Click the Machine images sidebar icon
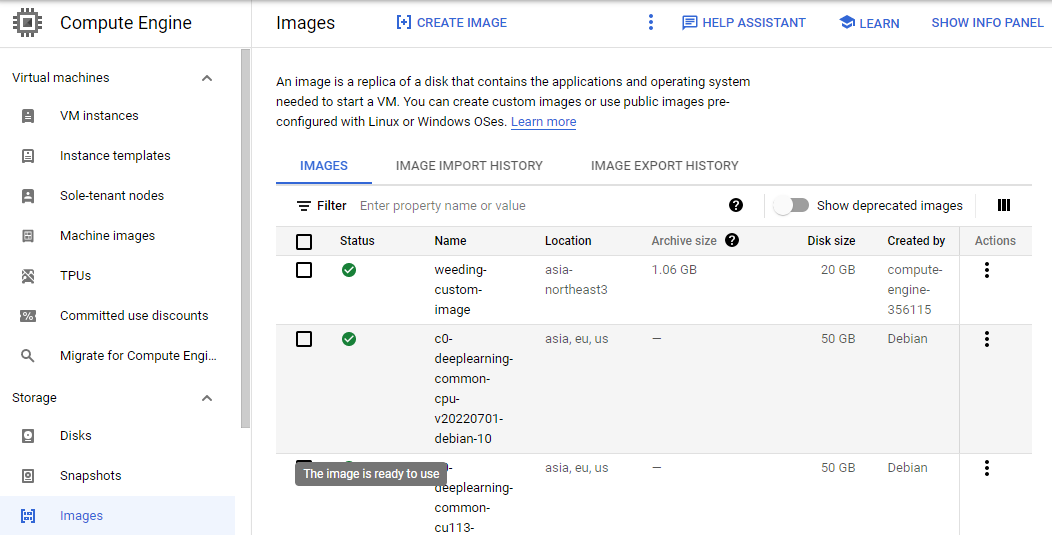This screenshot has height=535, width=1052. (x=28, y=236)
